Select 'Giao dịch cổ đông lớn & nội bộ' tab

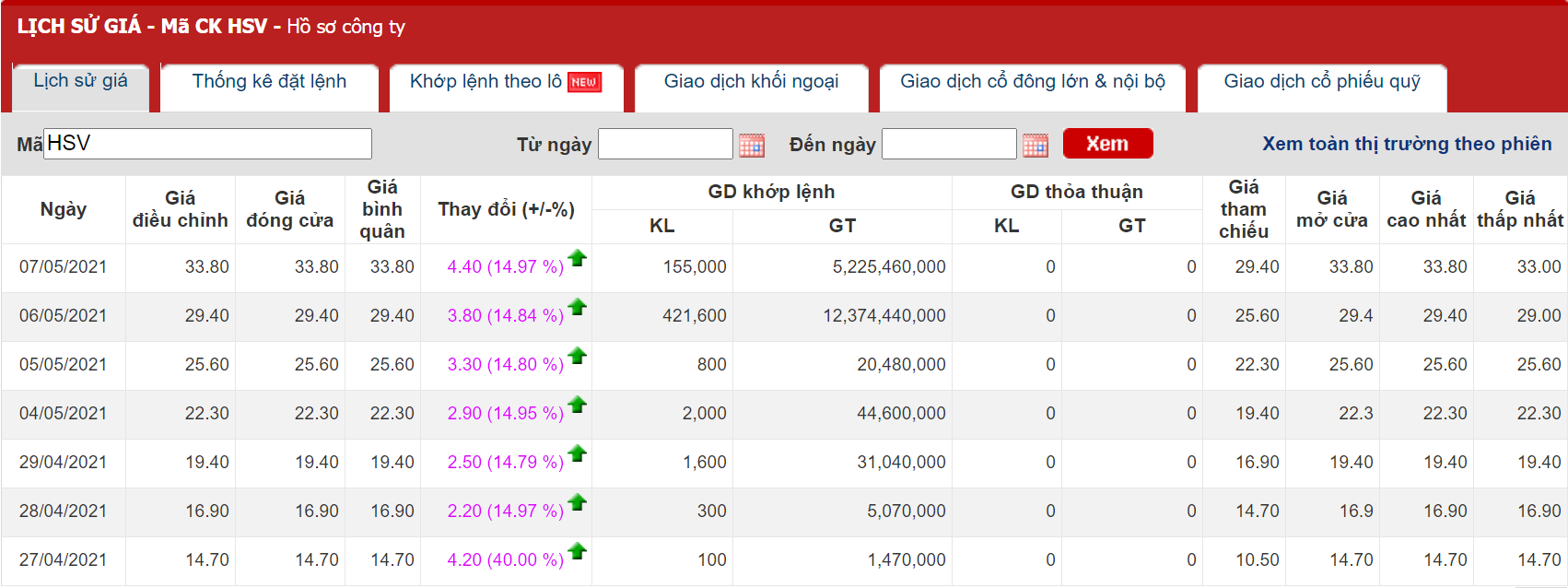tap(1032, 82)
